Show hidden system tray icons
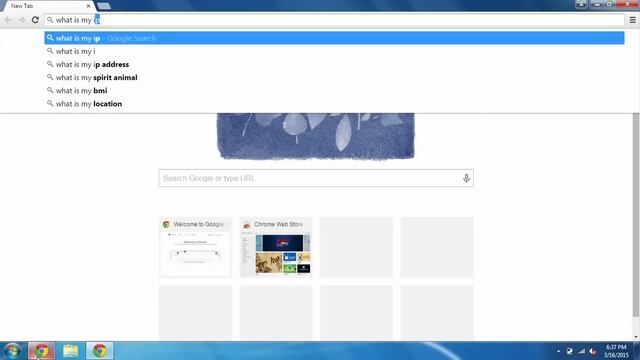 click(558, 351)
